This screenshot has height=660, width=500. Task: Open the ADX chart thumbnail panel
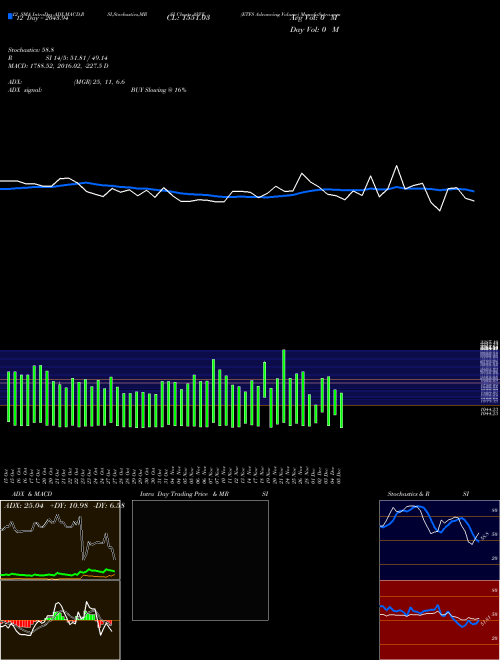click(60, 540)
